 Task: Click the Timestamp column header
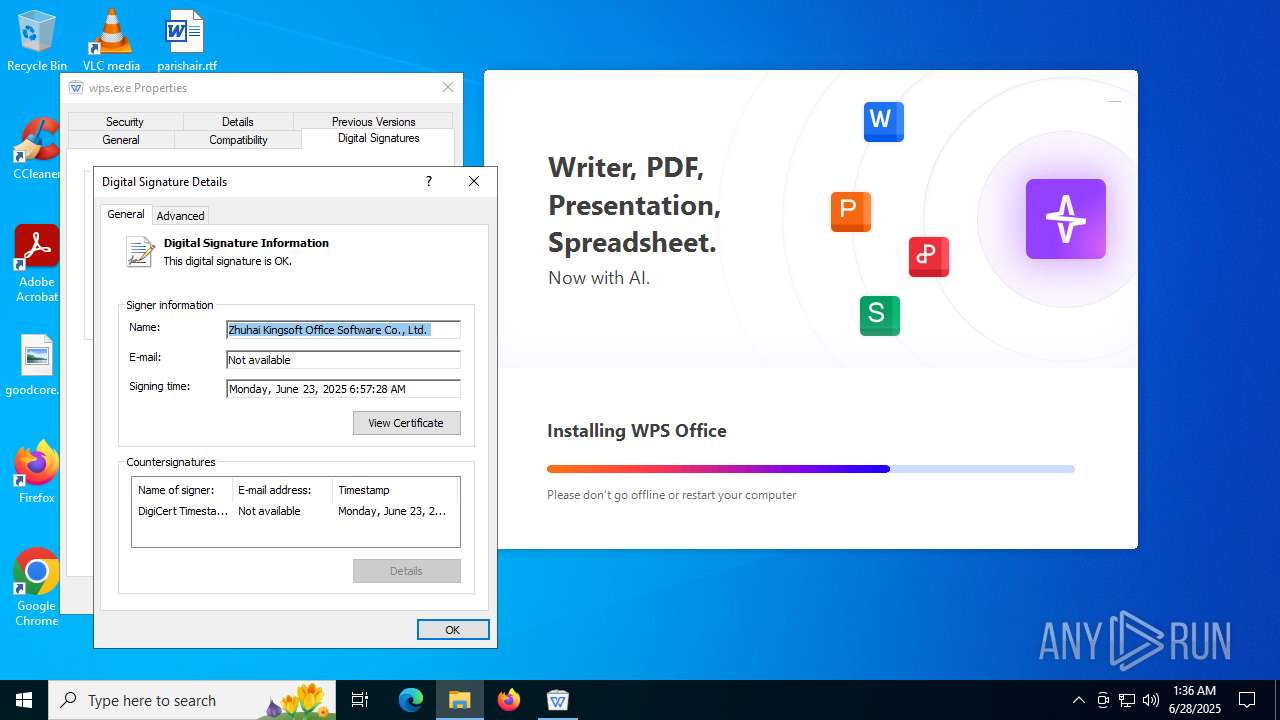click(x=395, y=490)
